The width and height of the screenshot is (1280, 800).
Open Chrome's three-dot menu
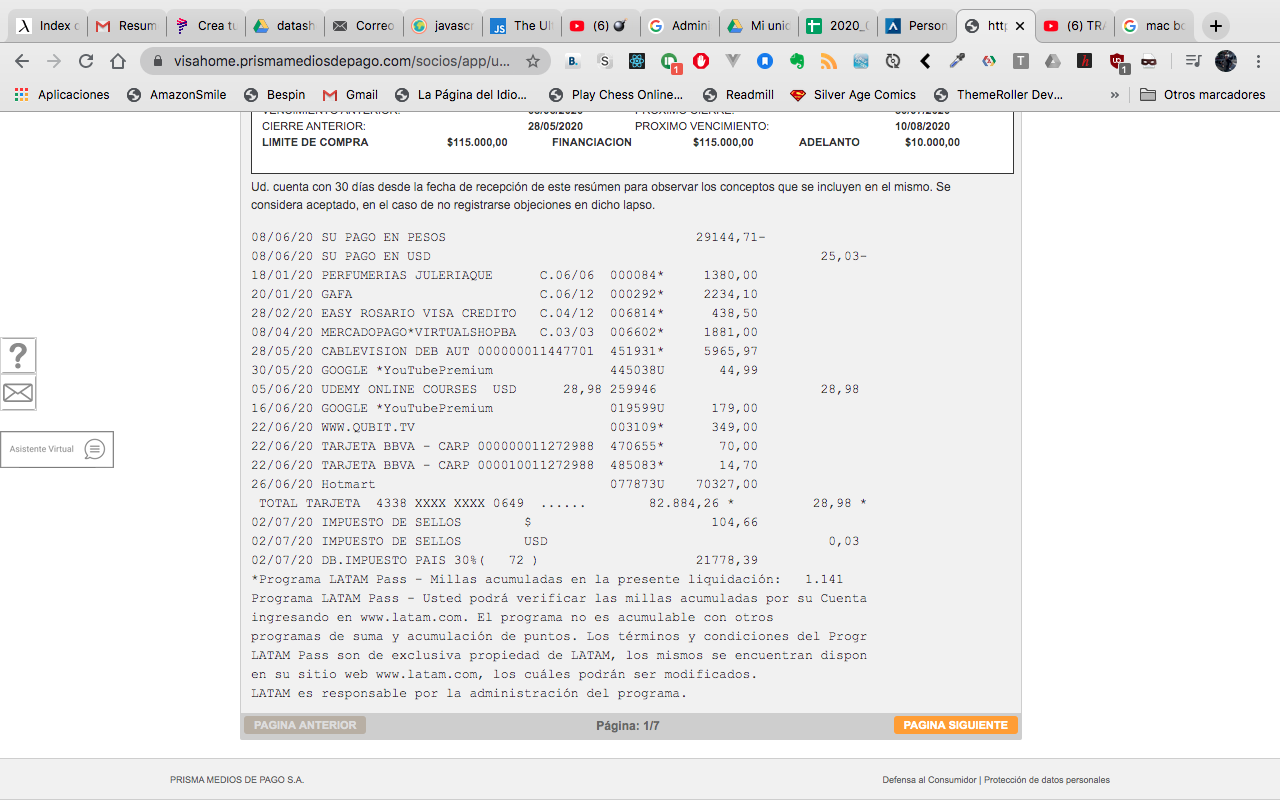[x=1259, y=61]
